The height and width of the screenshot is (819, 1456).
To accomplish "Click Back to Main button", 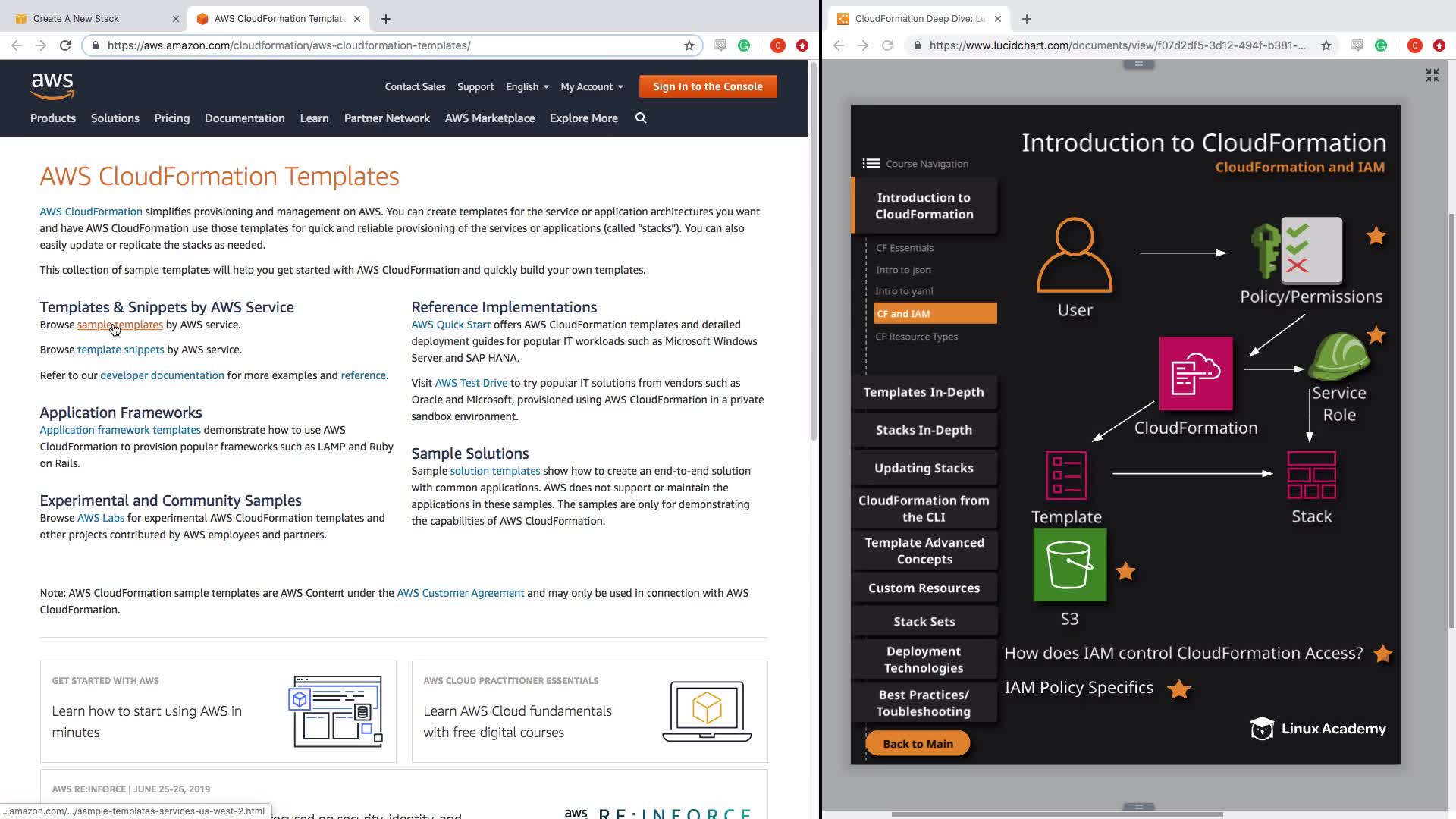I will point(918,743).
